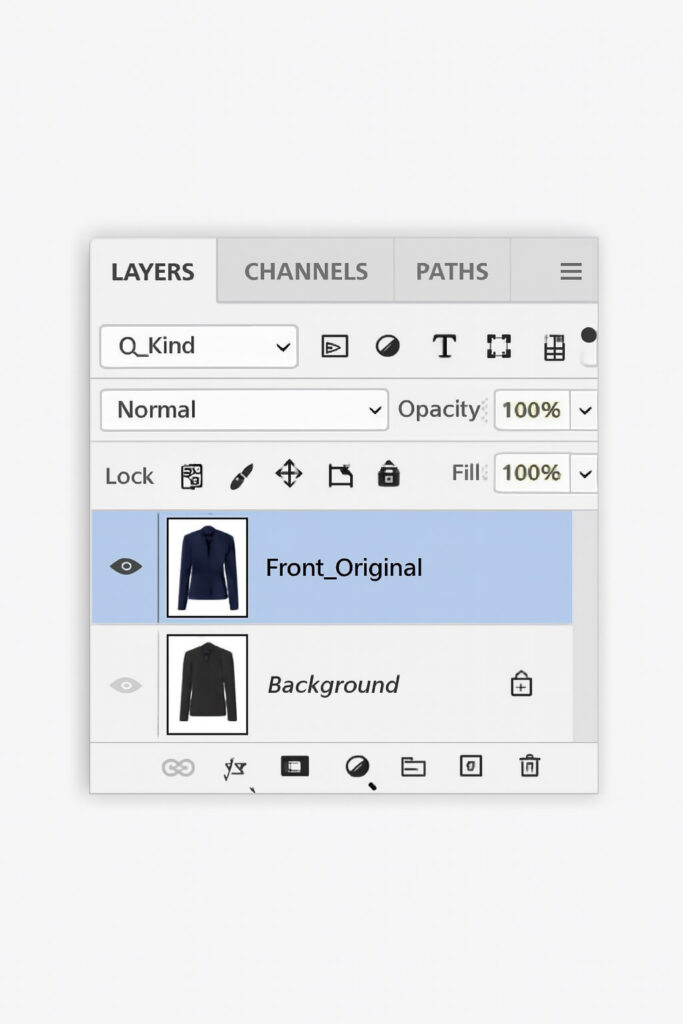
Task: Switch to the Channels tab
Action: [305, 272]
